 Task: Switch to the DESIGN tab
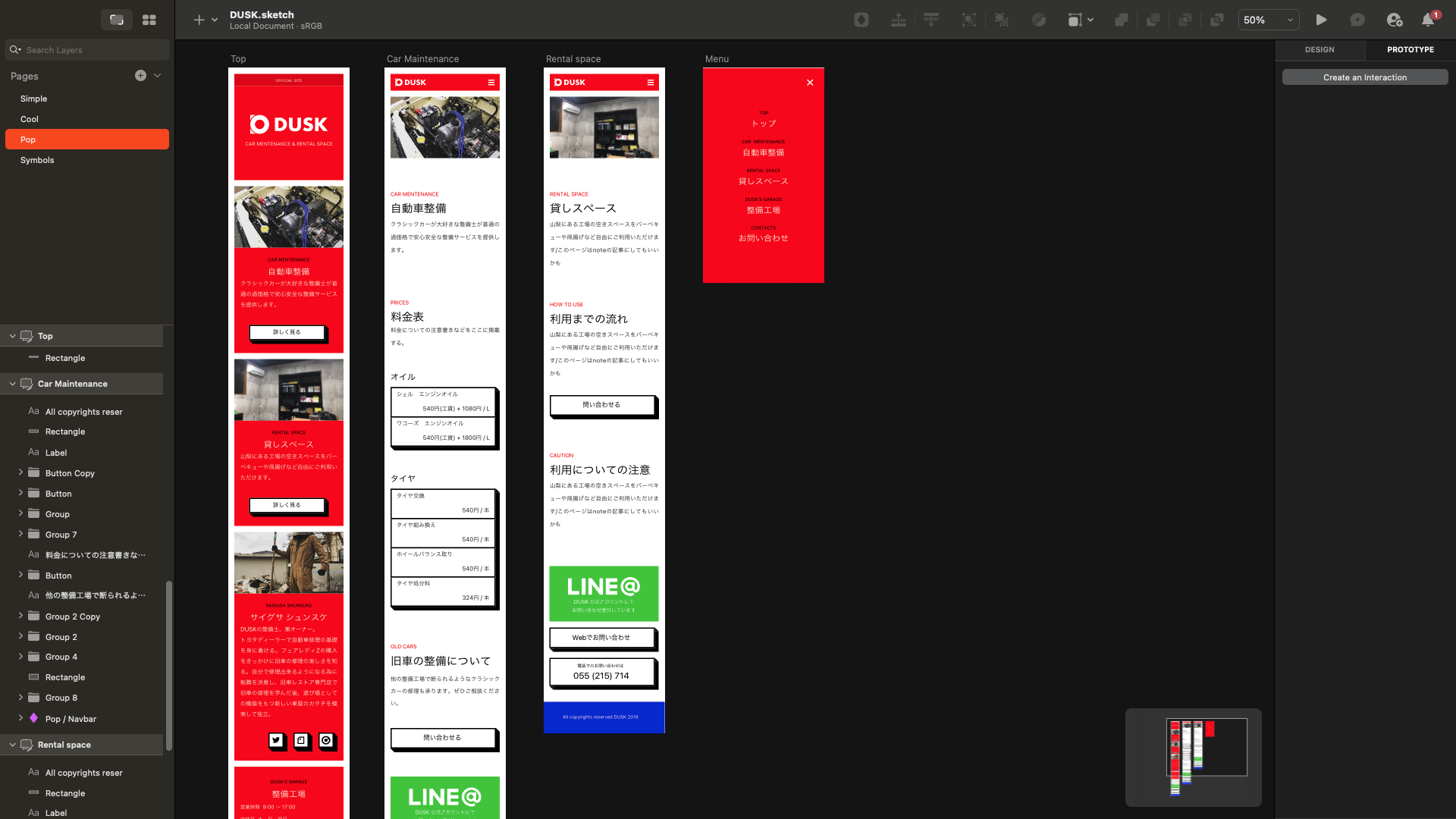[x=1319, y=50]
